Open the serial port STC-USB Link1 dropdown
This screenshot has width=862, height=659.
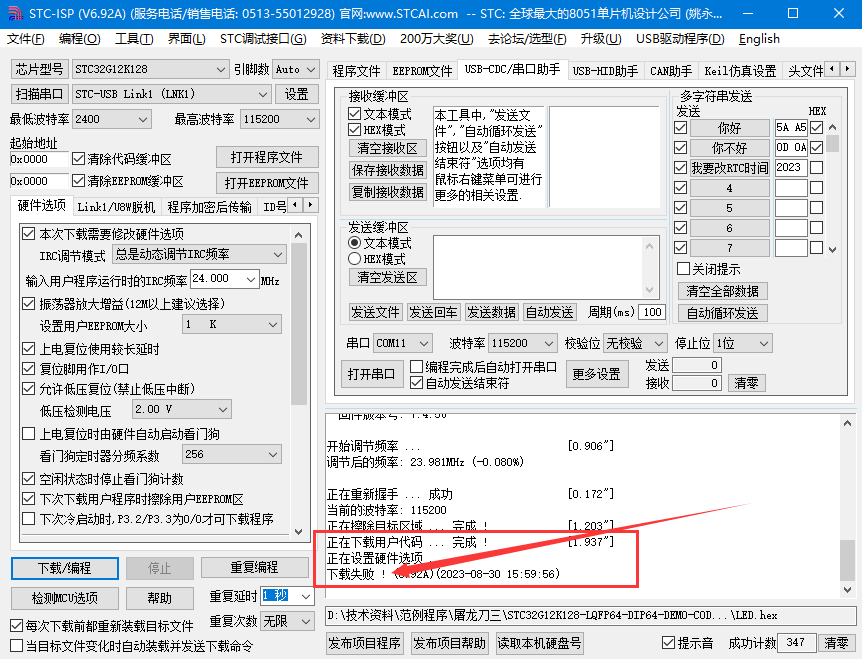[263, 95]
